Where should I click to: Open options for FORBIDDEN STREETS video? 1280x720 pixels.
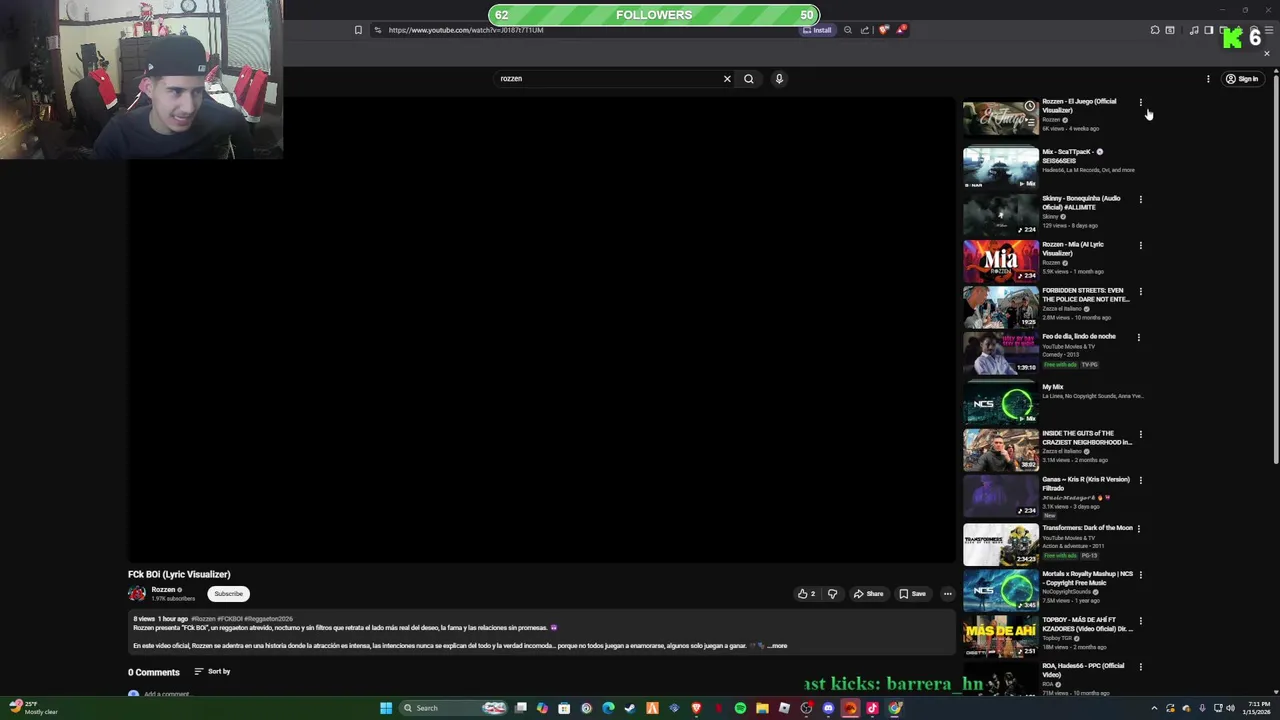(1140, 291)
